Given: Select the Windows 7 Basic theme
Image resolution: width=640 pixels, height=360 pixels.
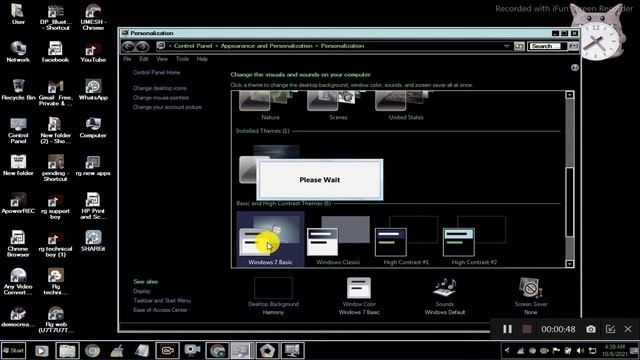Looking at the screenshot, I should click(270, 239).
